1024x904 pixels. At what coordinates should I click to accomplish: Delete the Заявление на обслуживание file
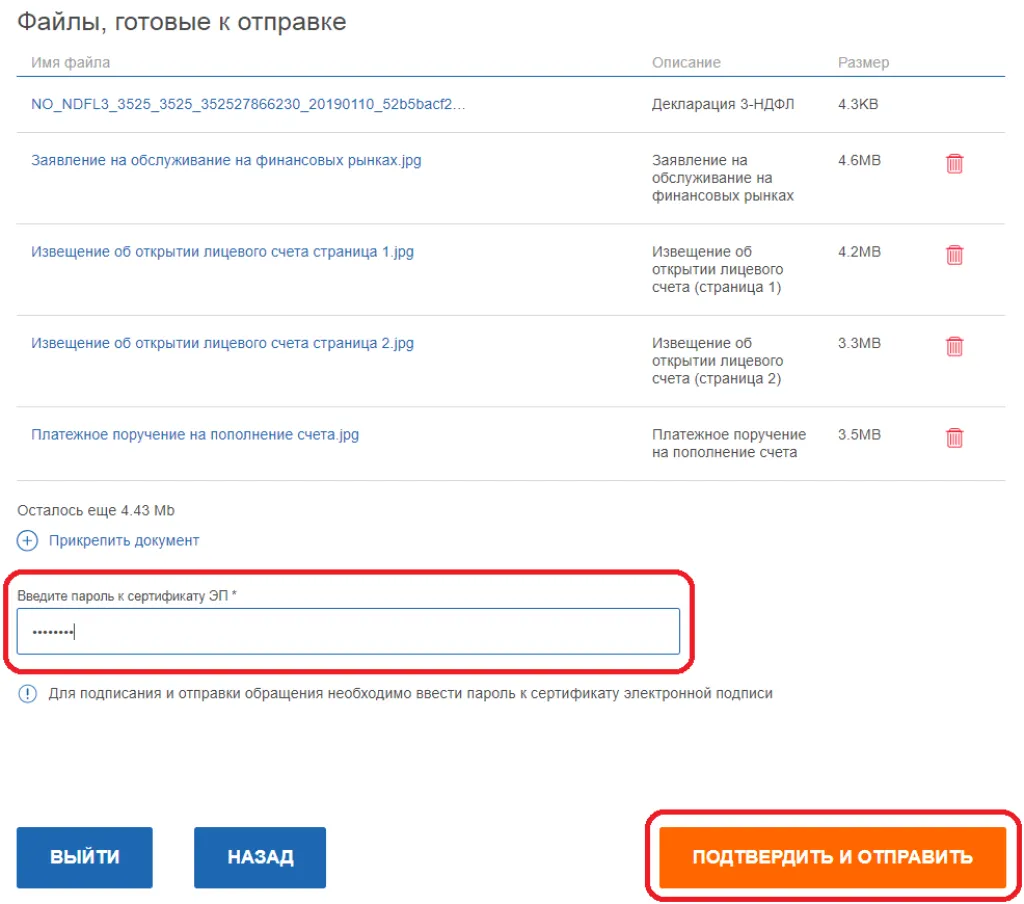coord(954,163)
